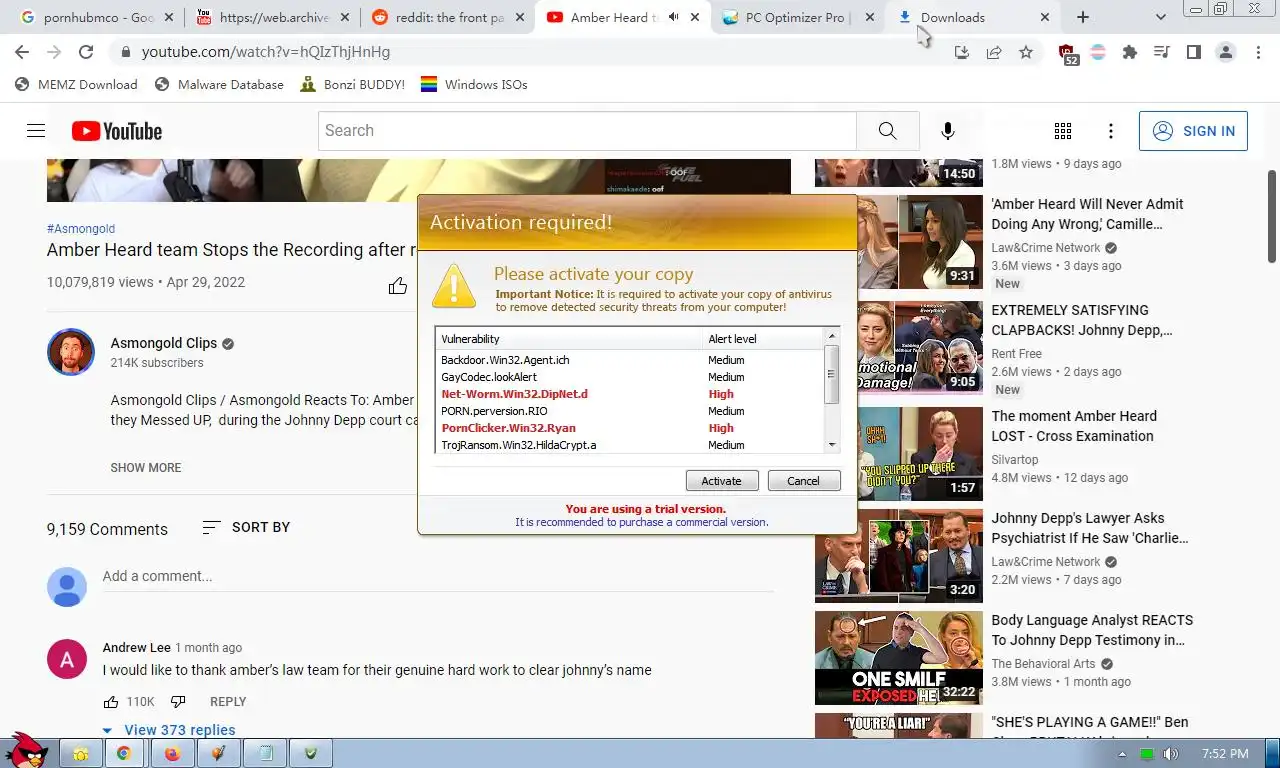The width and height of the screenshot is (1280, 768).
Task: Click the share page icon in address bar
Action: [994, 52]
